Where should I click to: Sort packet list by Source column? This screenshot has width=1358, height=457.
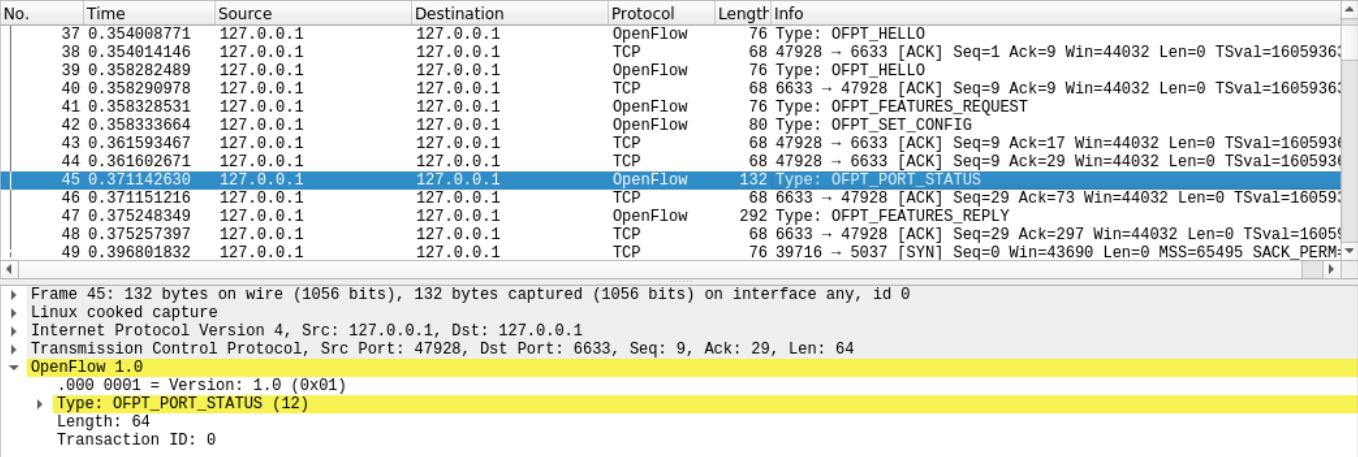[x=312, y=14]
